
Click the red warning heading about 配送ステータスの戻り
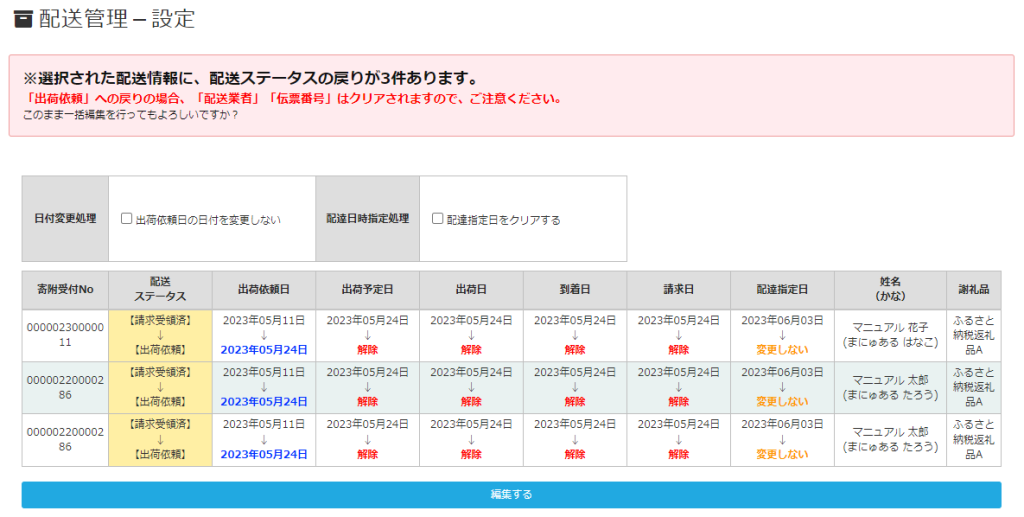point(250,78)
